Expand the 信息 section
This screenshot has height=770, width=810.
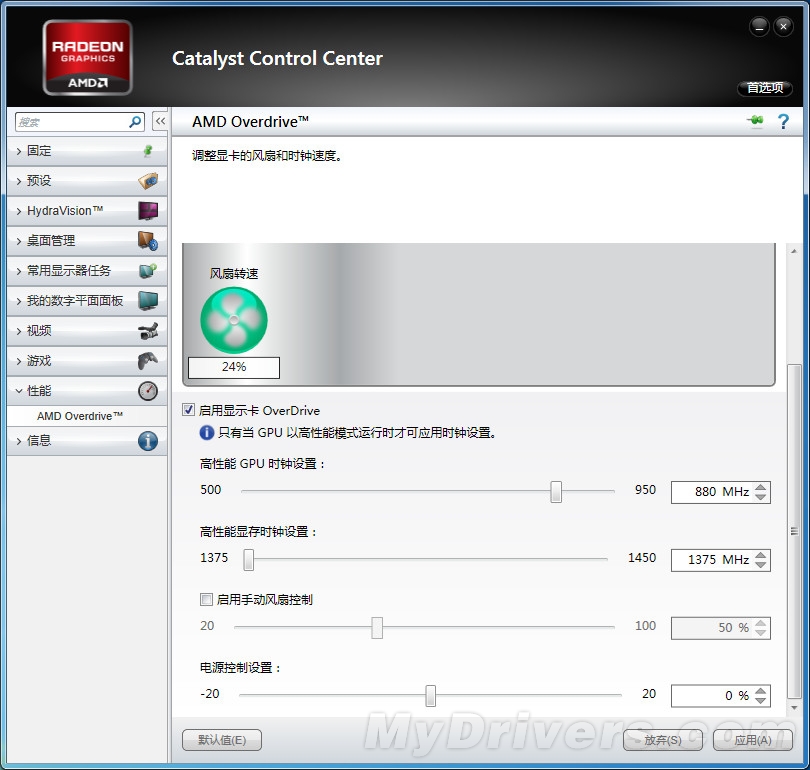pyautogui.click(x=87, y=441)
